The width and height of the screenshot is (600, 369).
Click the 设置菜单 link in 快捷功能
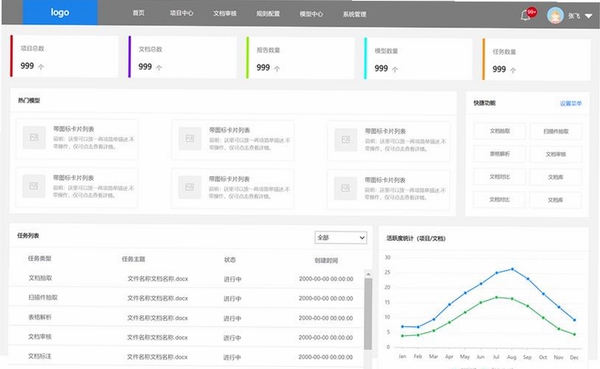[571, 103]
